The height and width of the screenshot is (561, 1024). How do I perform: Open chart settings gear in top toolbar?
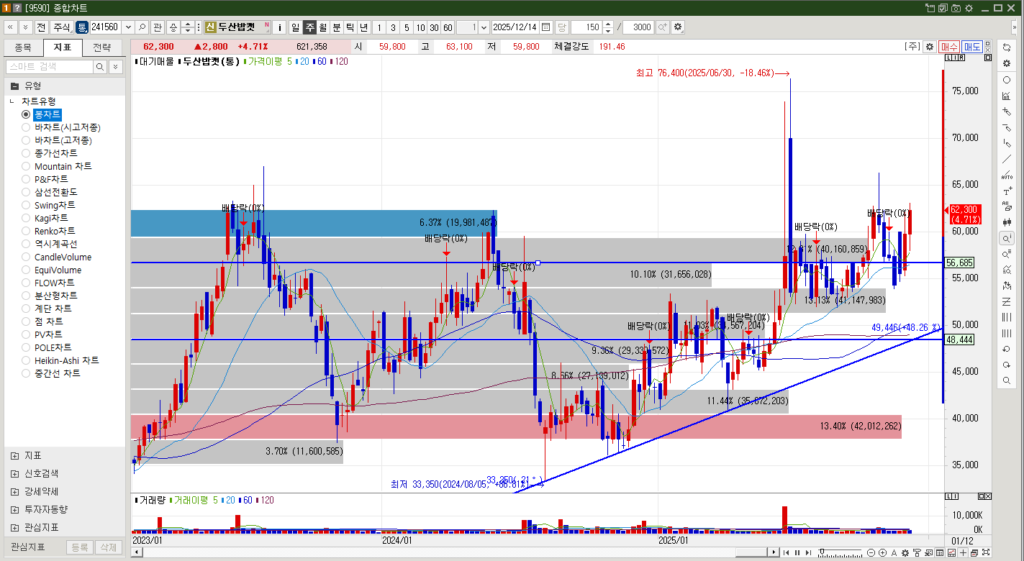pyautogui.click(x=679, y=27)
